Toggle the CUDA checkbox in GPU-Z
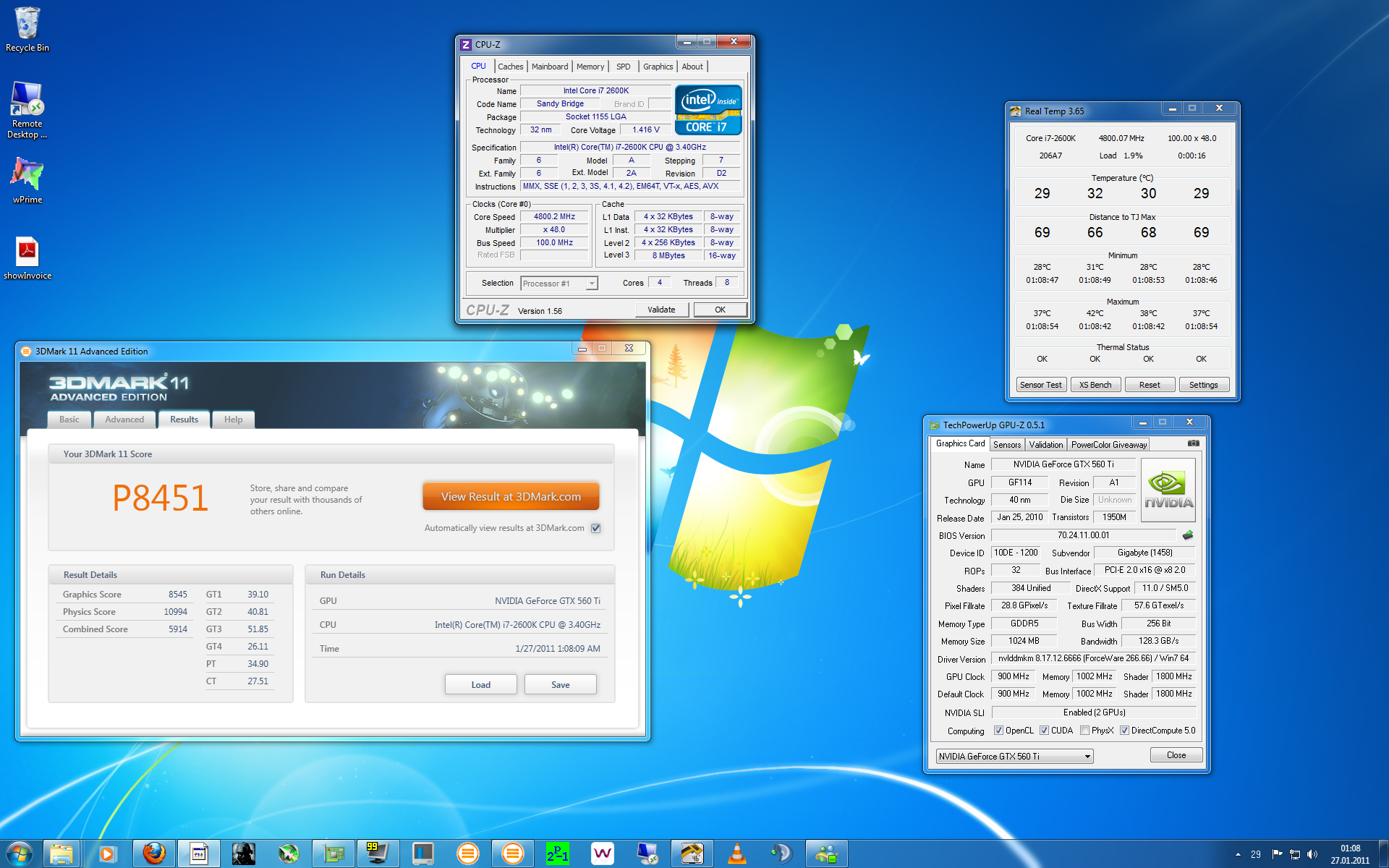The image size is (1389, 868). point(1044,731)
